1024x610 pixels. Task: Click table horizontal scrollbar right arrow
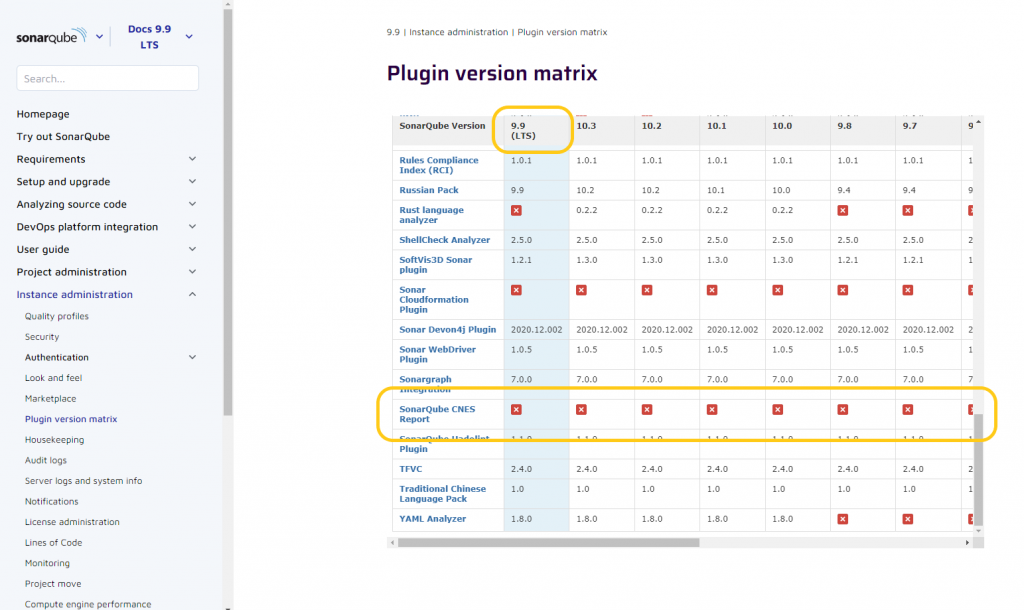967,543
